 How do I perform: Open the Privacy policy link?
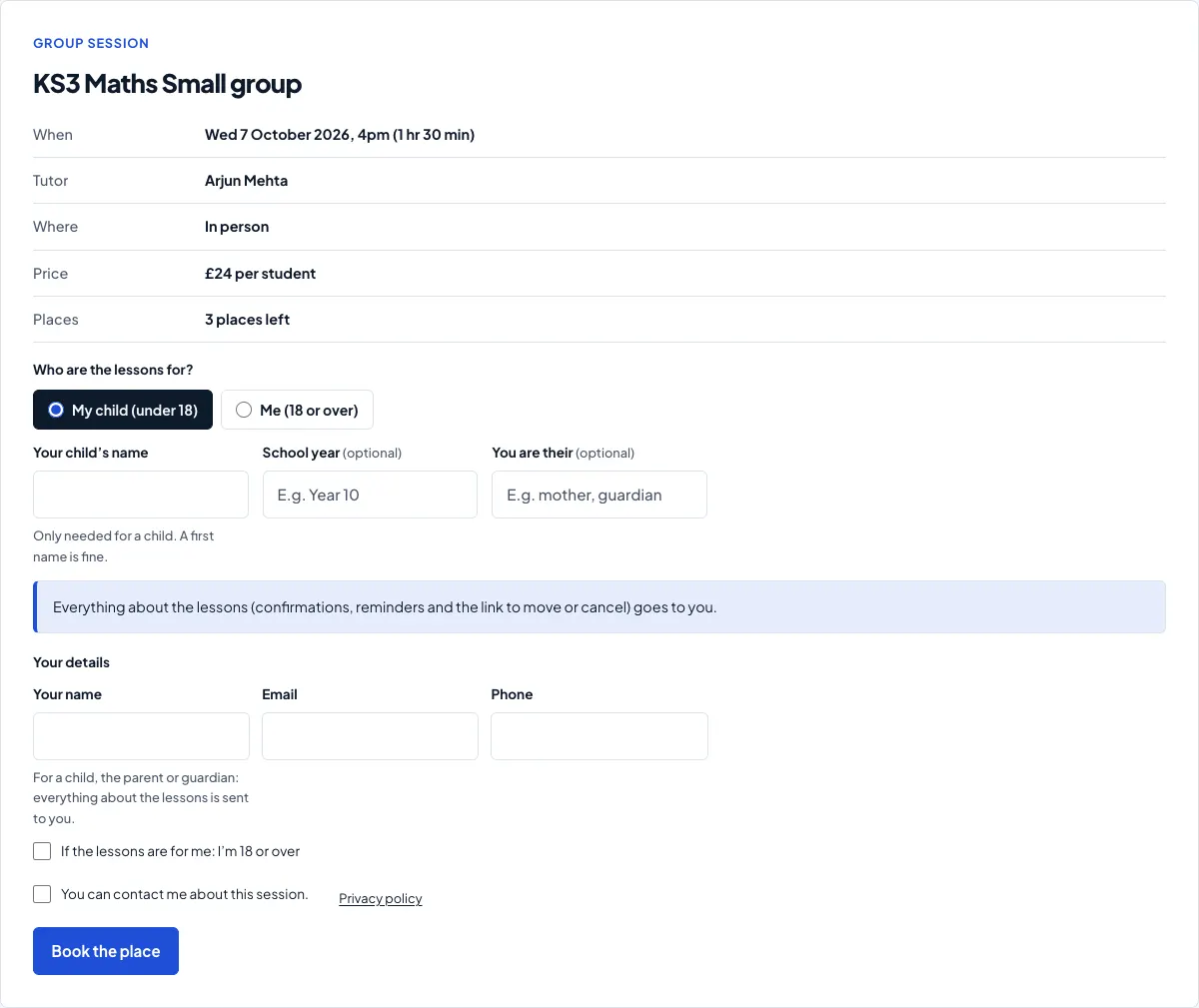click(x=381, y=899)
